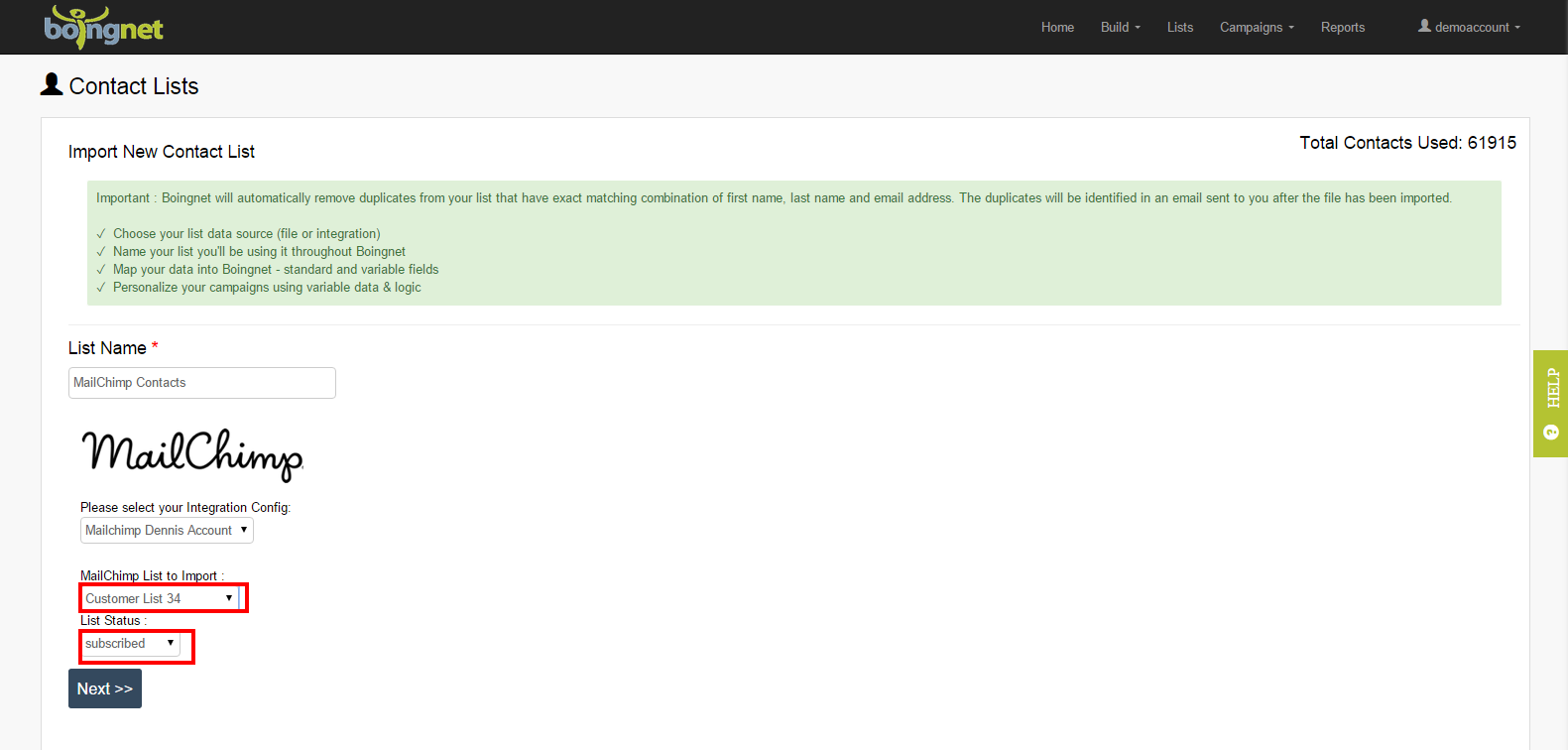Click the Boingnet logo
The image size is (1568, 750).
click(x=103, y=27)
